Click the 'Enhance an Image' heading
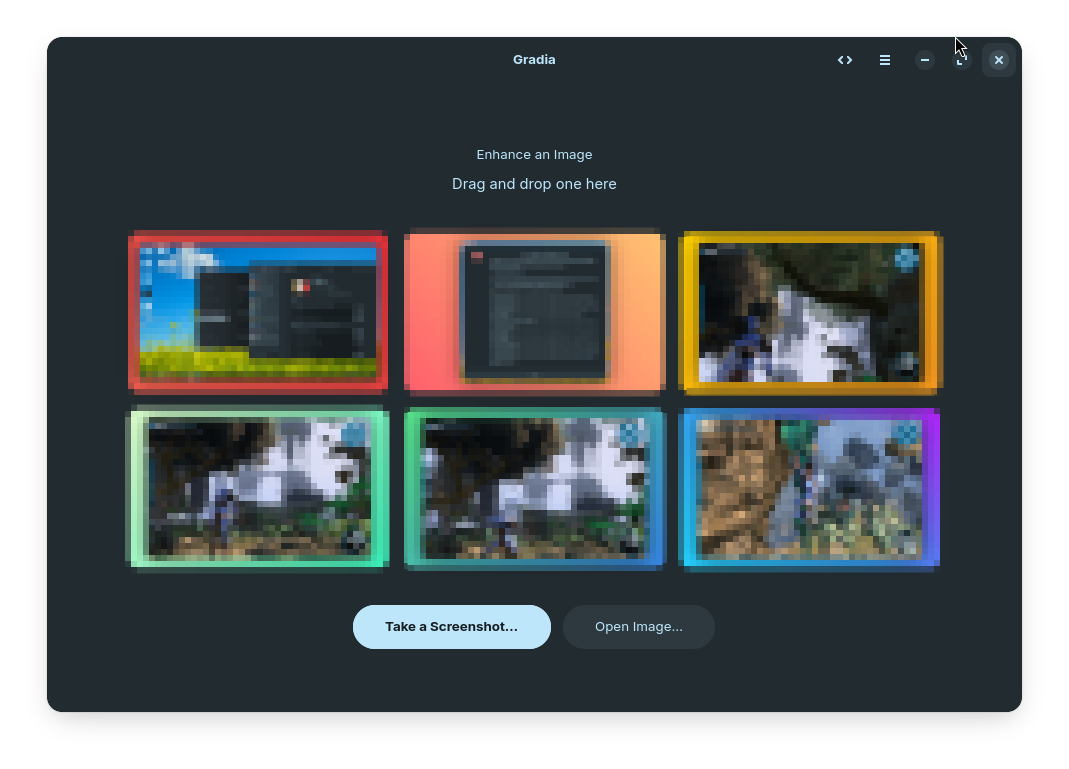 pyautogui.click(x=534, y=155)
